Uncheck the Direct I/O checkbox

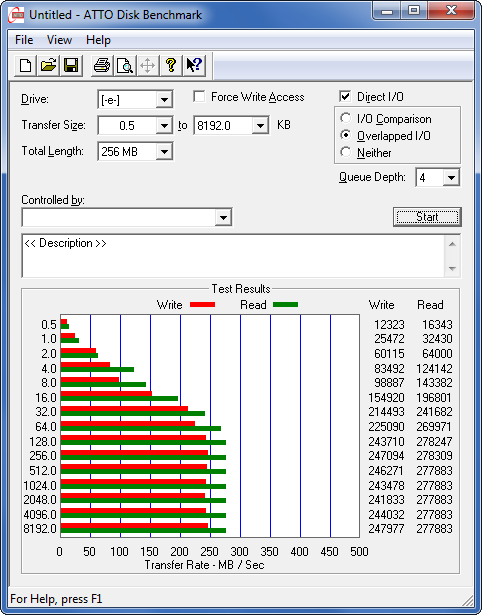point(345,96)
